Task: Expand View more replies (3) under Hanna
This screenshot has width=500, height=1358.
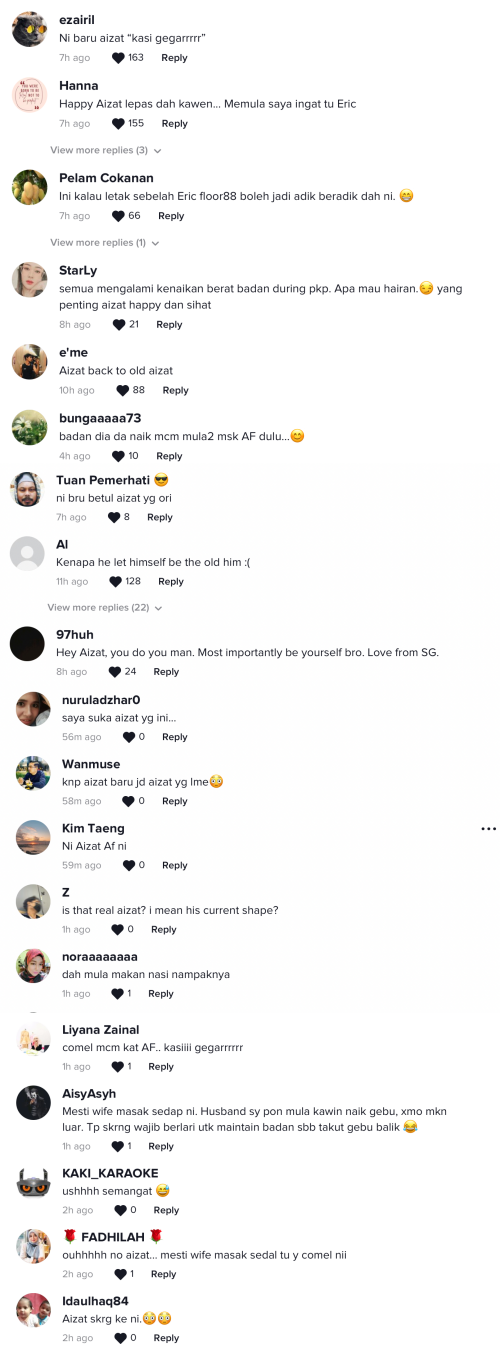Action: 106,150
